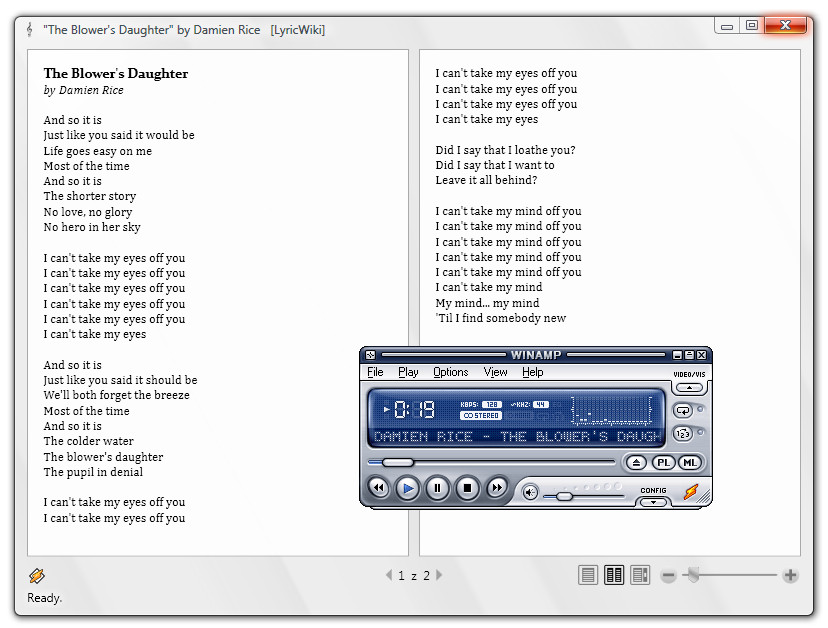Click Winamp eject/open file button
Viewport: 828px width, 628px height.
tap(636, 463)
